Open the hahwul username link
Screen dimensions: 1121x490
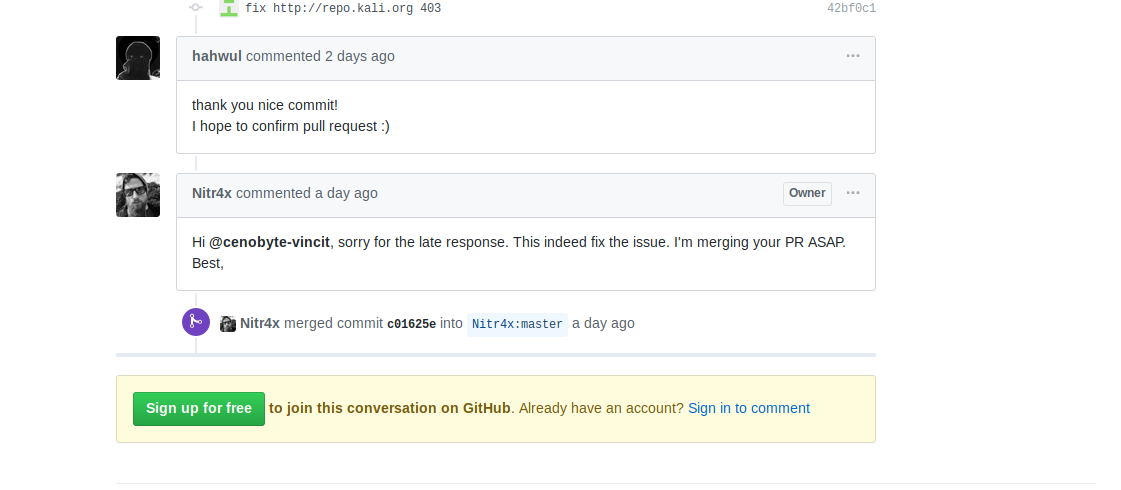pyautogui.click(x=217, y=56)
